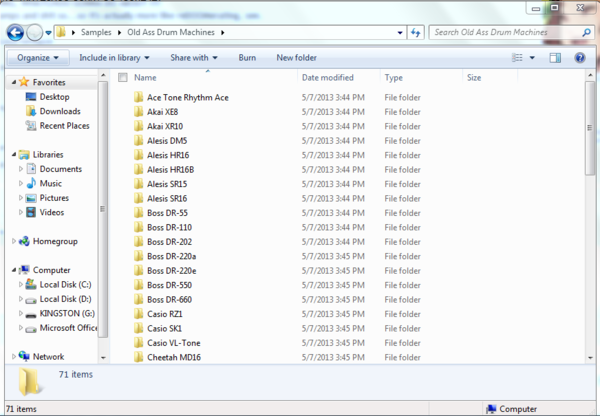The width and height of the screenshot is (600, 416).
Task: Collapse the Favorites section
Action: tap(12, 82)
